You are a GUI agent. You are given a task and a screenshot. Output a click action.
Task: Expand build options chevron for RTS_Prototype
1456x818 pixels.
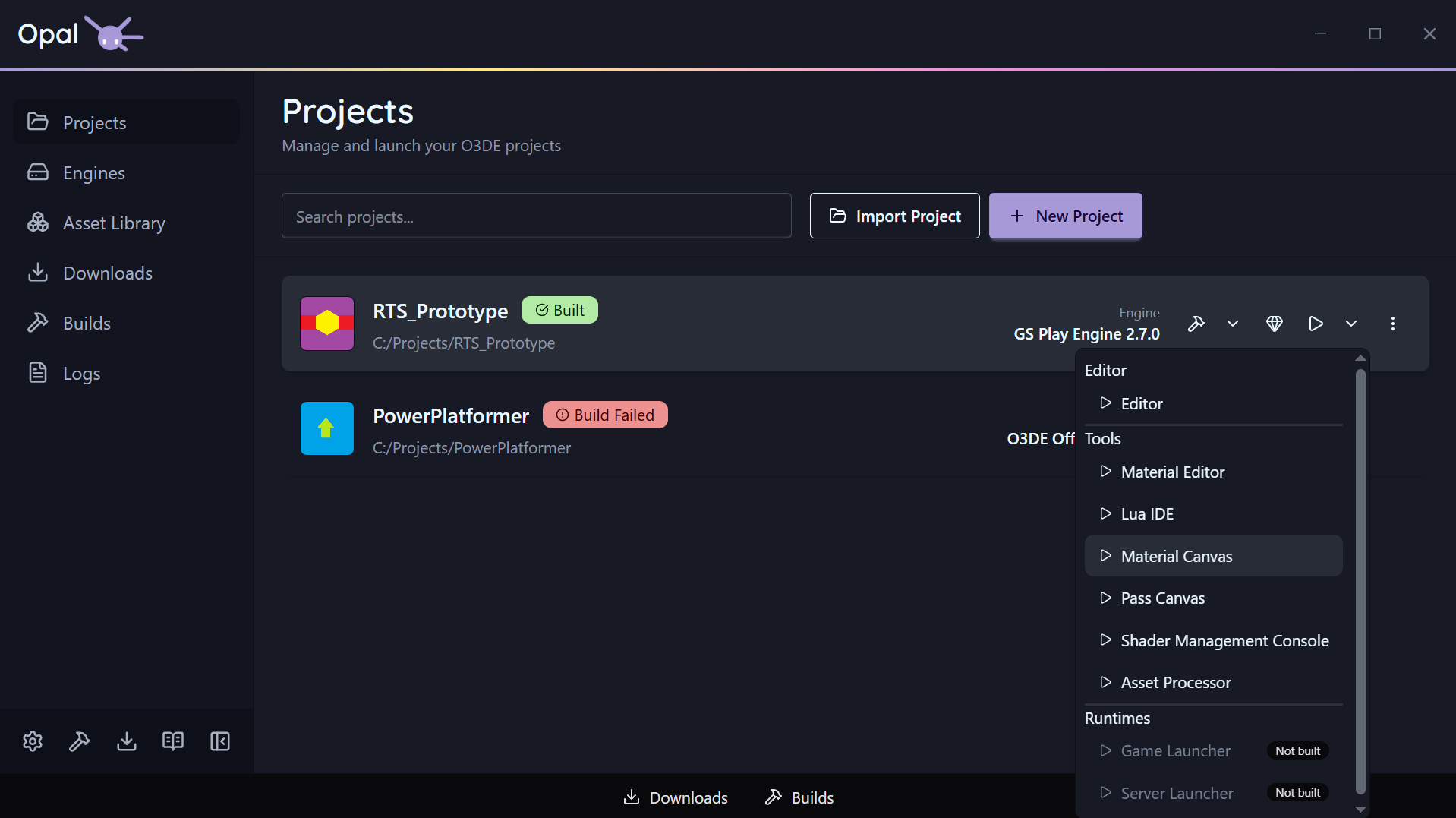(1233, 324)
